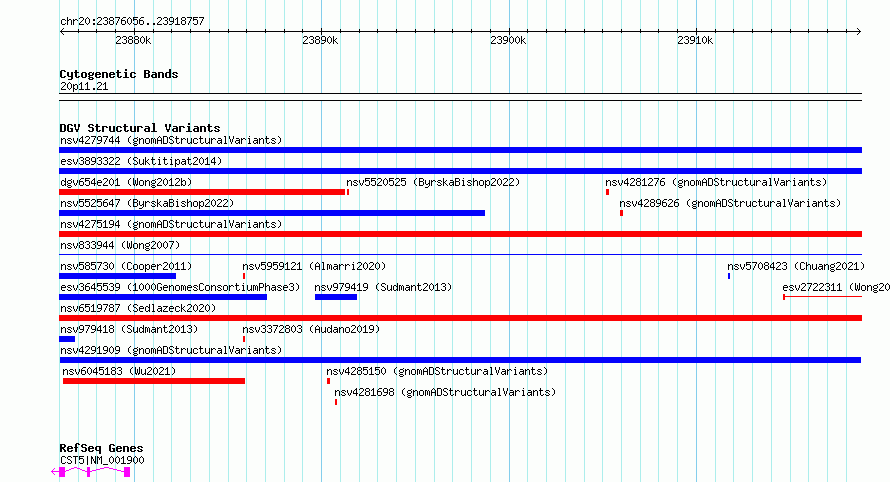Image resolution: width=890 pixels, height=482 pixels.
Task: Click the 23910k ruler position label
Action: pos(695,40)
